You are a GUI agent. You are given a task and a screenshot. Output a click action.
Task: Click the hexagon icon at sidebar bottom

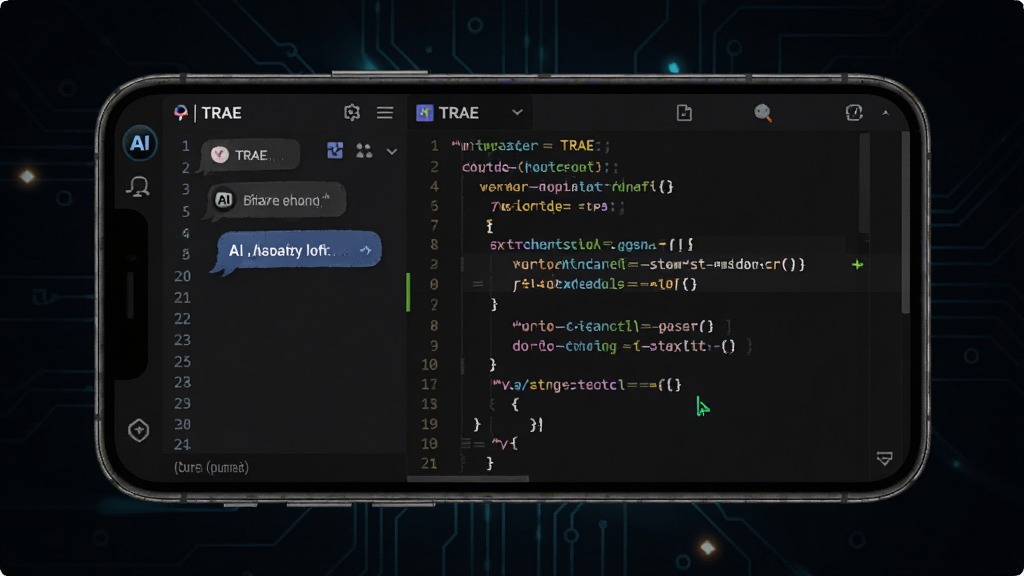pos(138,430)
